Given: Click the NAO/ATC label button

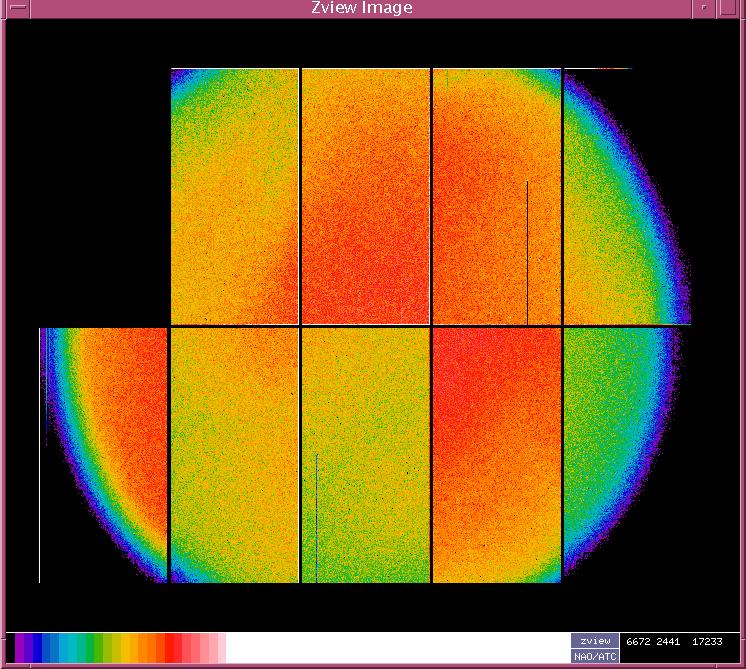Looking at the screenshot, I should pyautogui.click(x=595, y=656).
